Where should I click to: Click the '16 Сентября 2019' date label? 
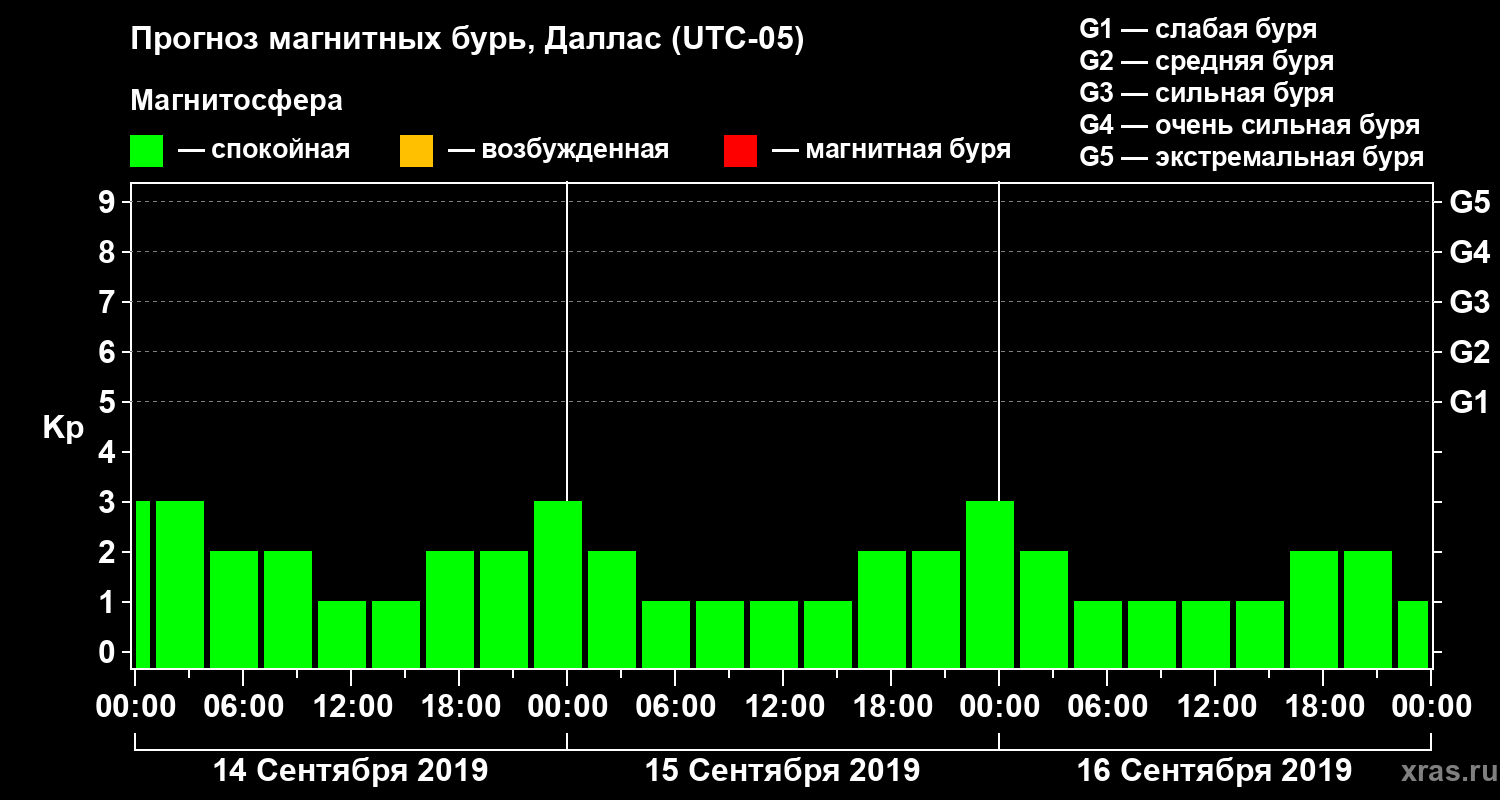[x=1214, y=770]
